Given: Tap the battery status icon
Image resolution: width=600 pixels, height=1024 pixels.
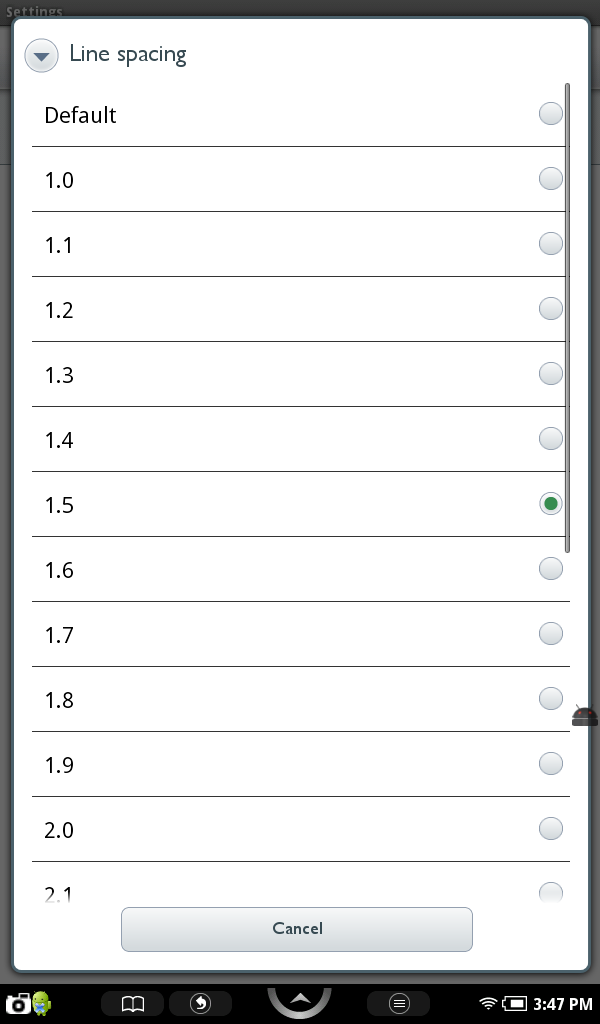Looking at the screenshot, I should 515,1003.
